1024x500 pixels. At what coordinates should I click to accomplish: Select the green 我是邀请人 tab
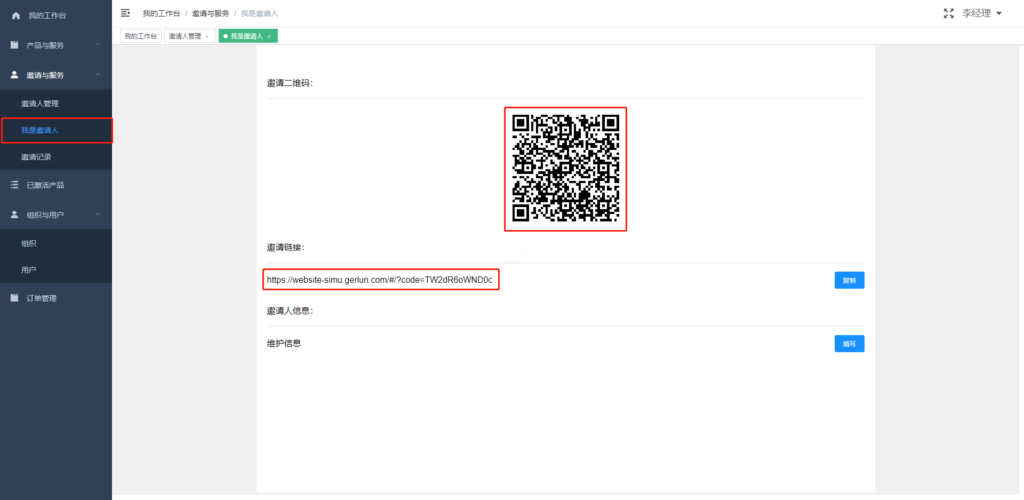pyautogui.click(x=248, y=37)
